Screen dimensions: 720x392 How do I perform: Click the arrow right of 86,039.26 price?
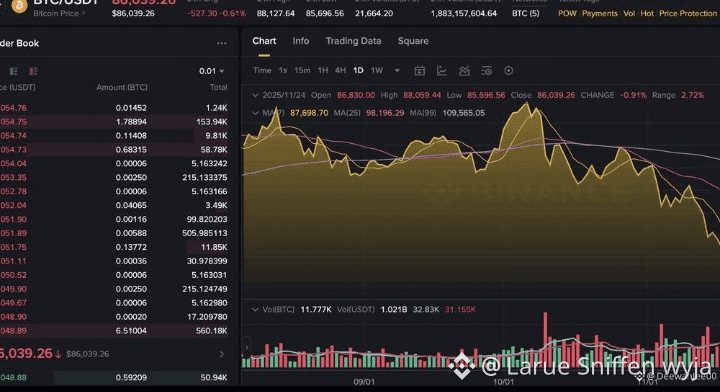click(x=221, y=354)
